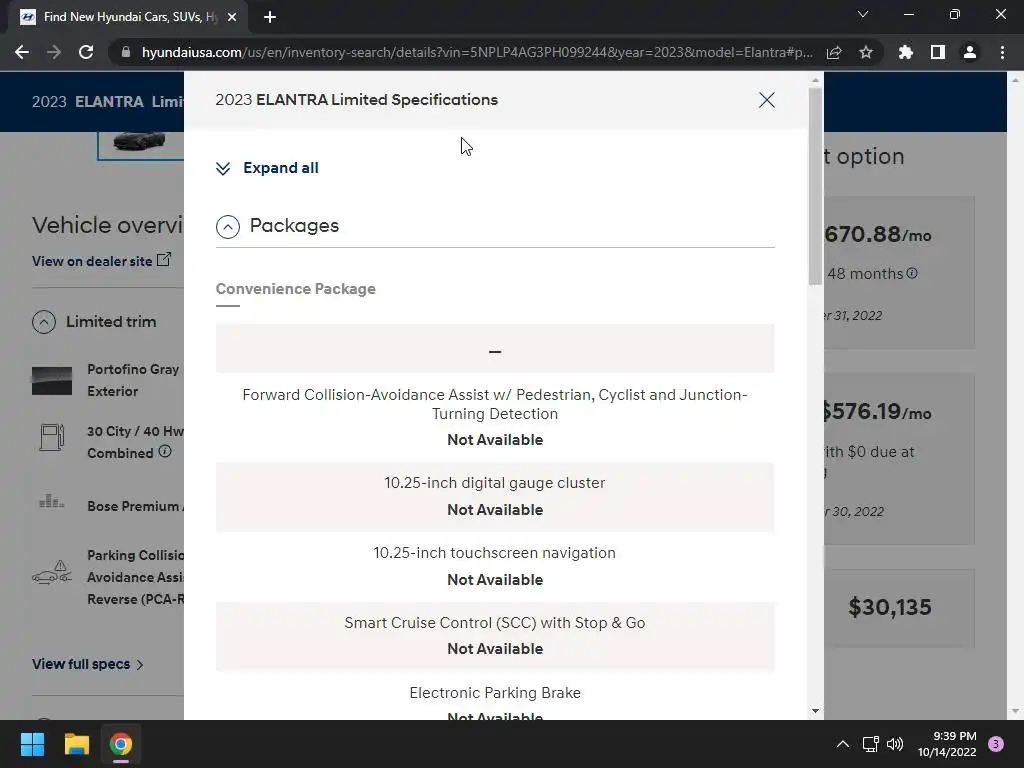This screenshot has height=768, width=1024.
Task: Click the Packages section heading
Action: [294, 226]
